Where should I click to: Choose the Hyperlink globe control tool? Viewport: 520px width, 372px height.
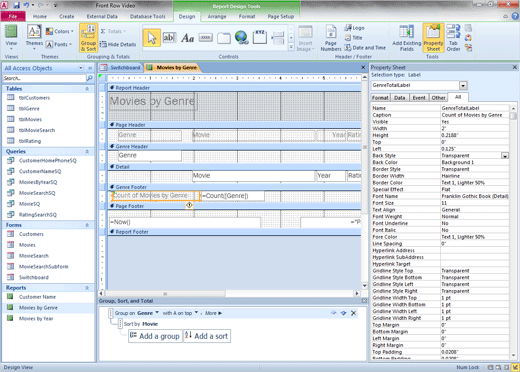(x=241, y=37)
